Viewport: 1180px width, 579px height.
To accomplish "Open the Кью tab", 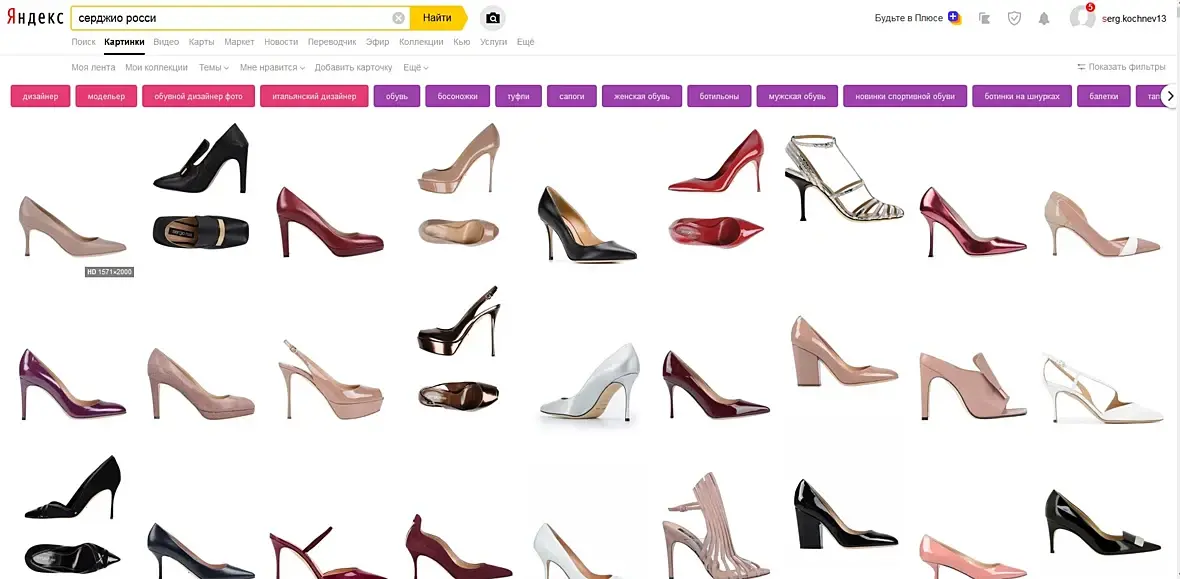I will (x=462, y=42).
